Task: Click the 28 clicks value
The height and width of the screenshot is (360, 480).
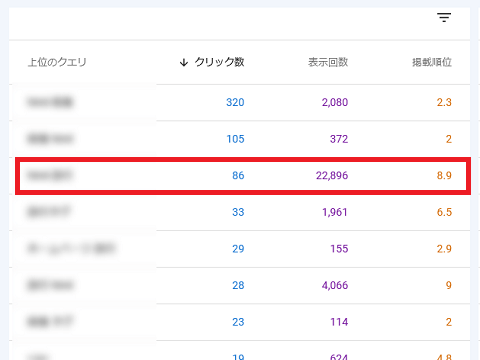Action: [238, 285]
